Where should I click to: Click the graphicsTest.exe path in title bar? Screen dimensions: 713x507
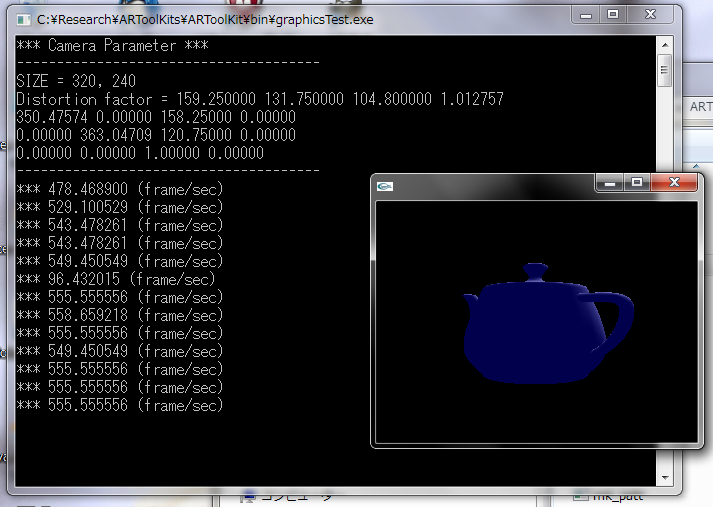[205, 20]
